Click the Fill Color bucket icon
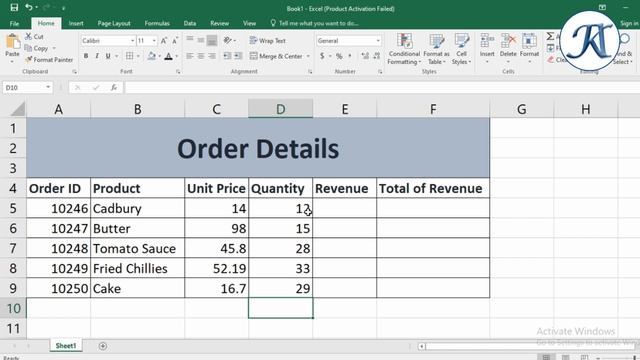This screenshot has height=360, width=640. point(151,56)
